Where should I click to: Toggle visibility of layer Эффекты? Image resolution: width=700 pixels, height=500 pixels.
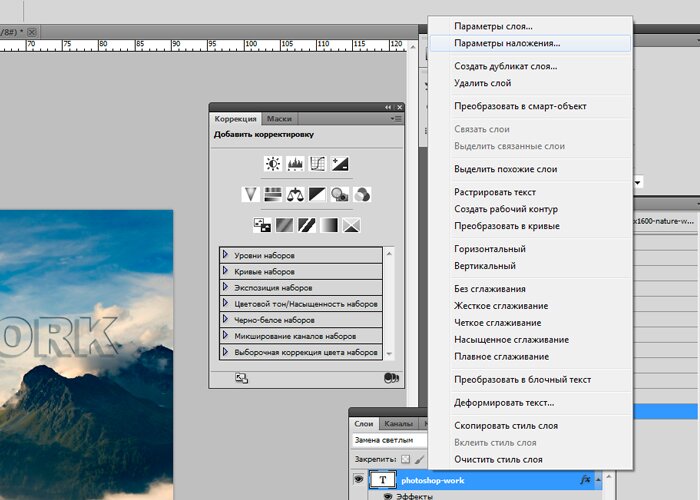click(387, 495)
